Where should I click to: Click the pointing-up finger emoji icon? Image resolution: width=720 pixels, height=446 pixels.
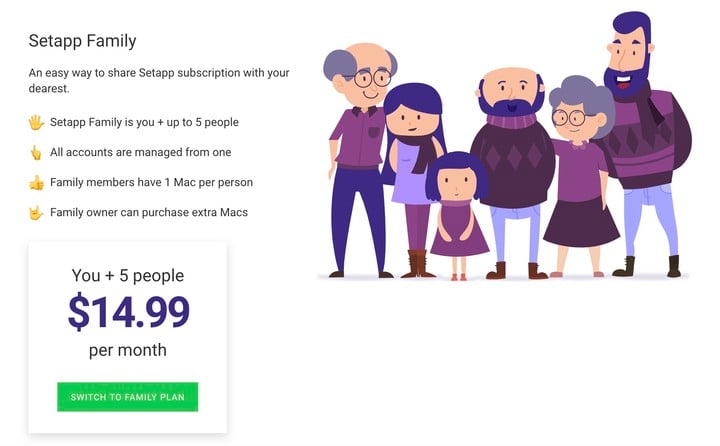[x=36, y=152]
